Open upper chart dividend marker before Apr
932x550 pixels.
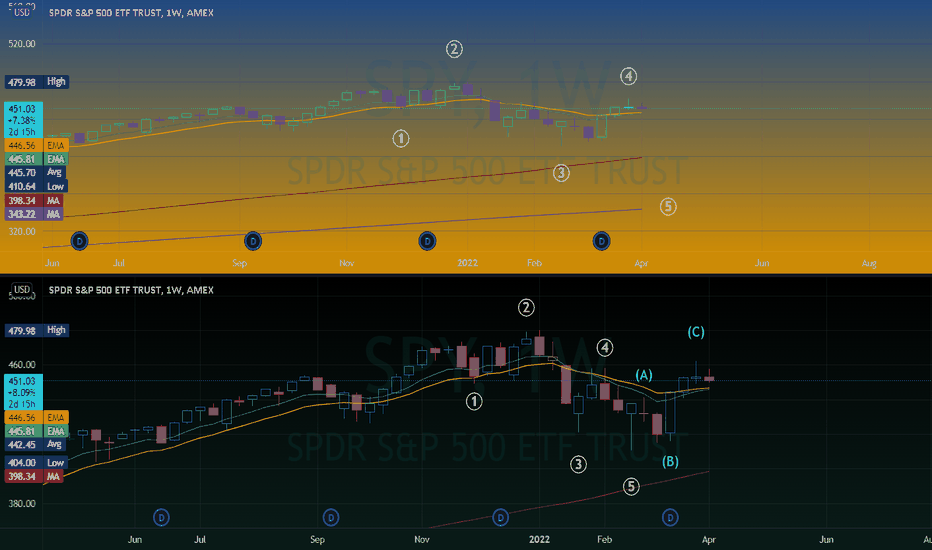click(602, 241)
